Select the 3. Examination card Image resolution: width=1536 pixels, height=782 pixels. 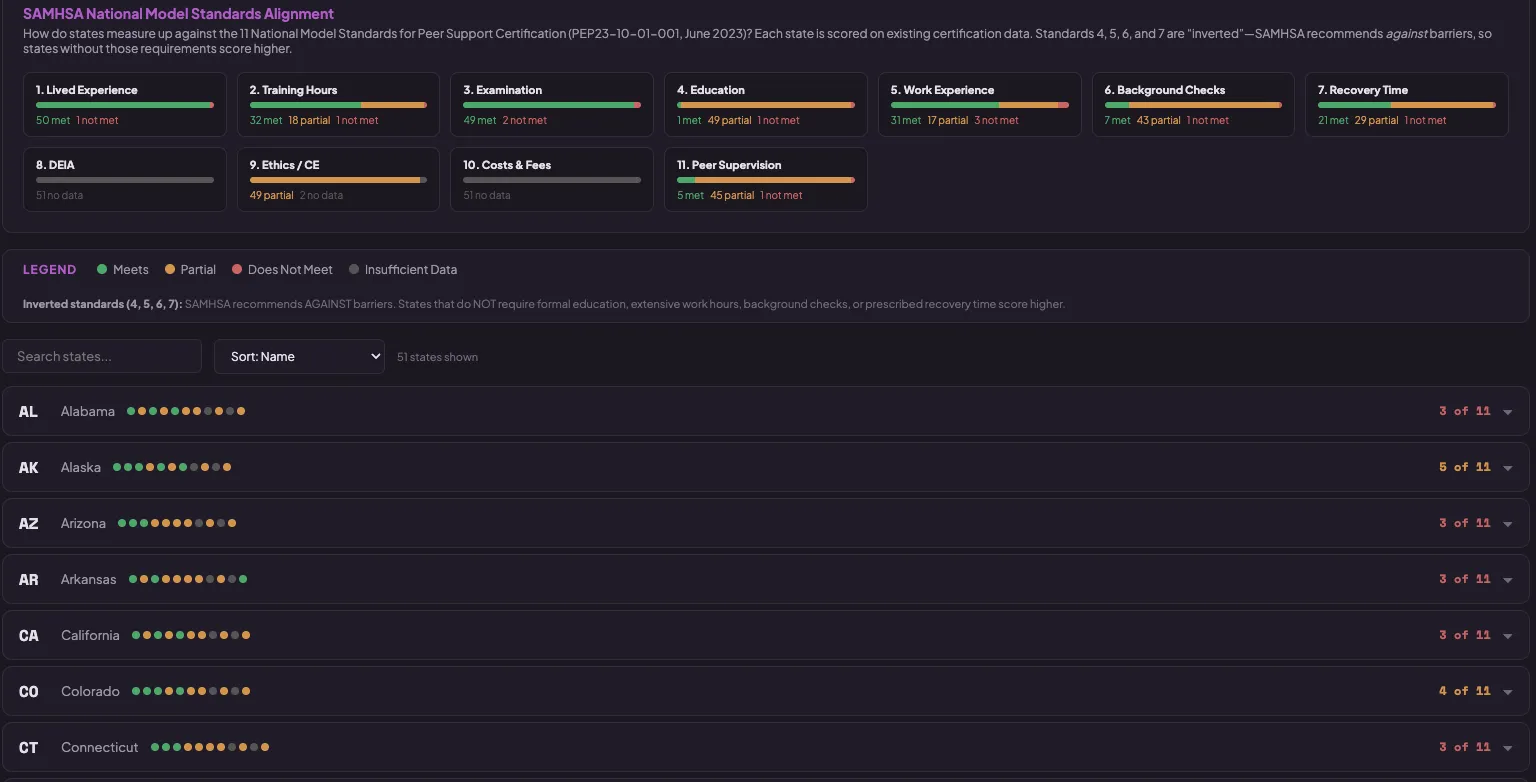pyautogui.click(x=552, y=104)
